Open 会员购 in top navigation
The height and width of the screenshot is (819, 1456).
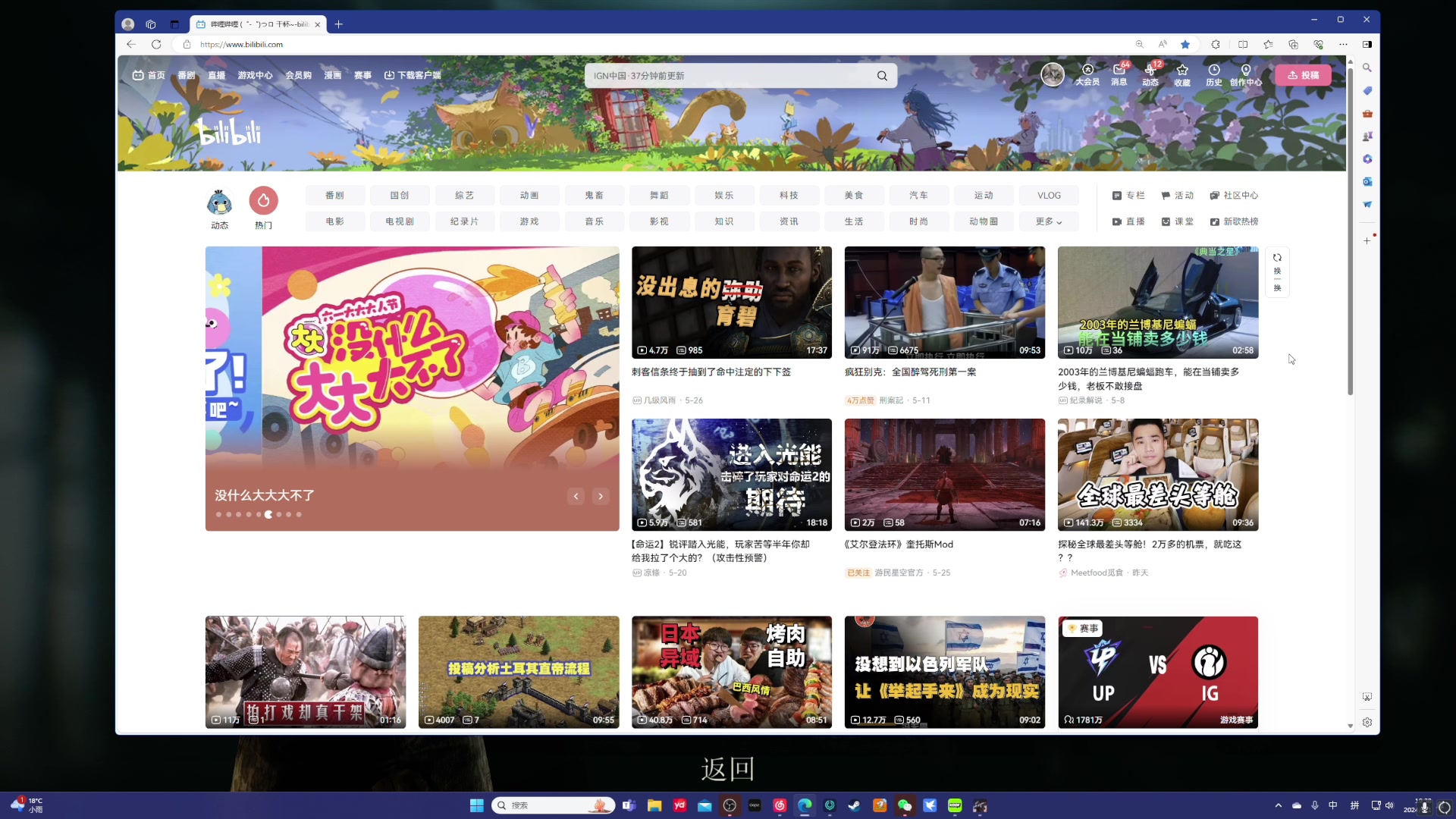[x=299, y=75]
